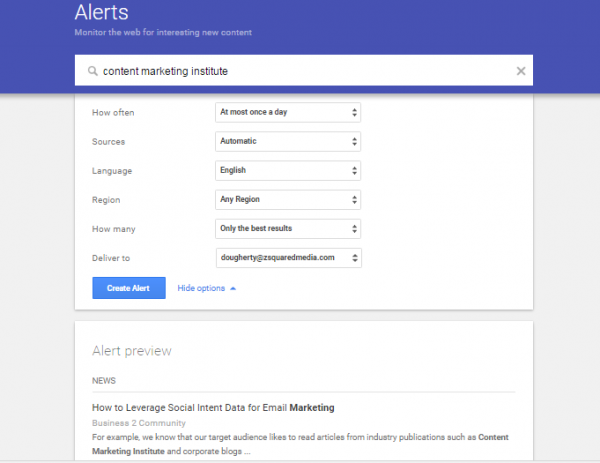This screenshot has height=463, width=600.
Task: Clear the search query with the X icon
Action: (x=521, y=71)
